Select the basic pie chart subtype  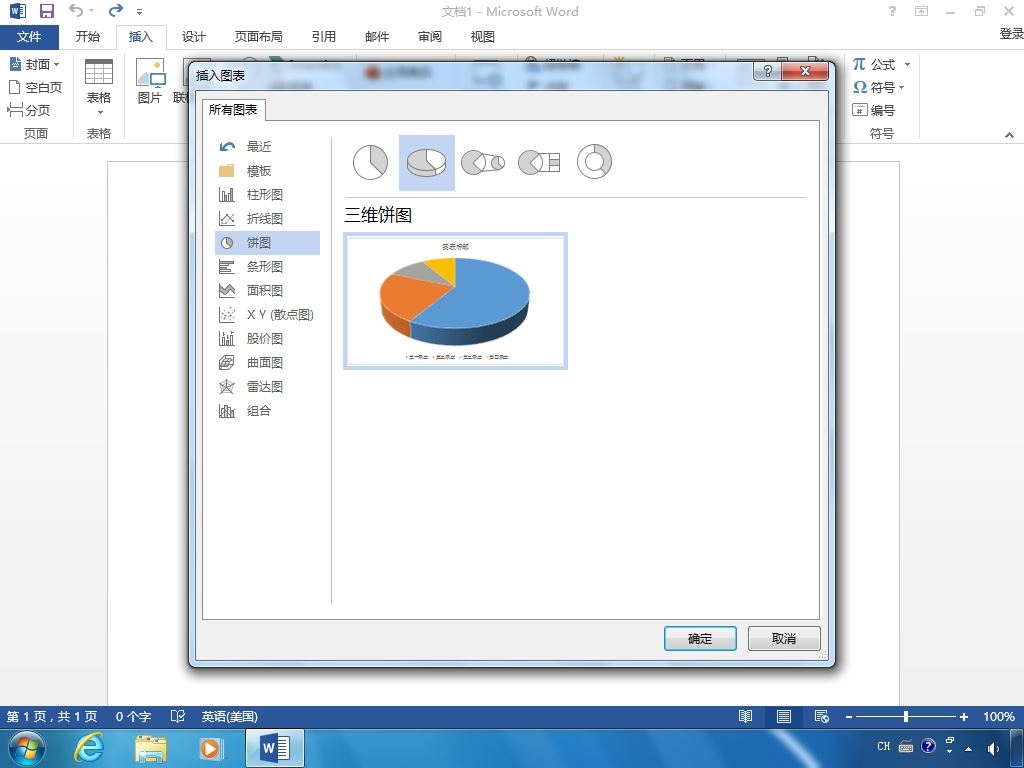(370, 162)
